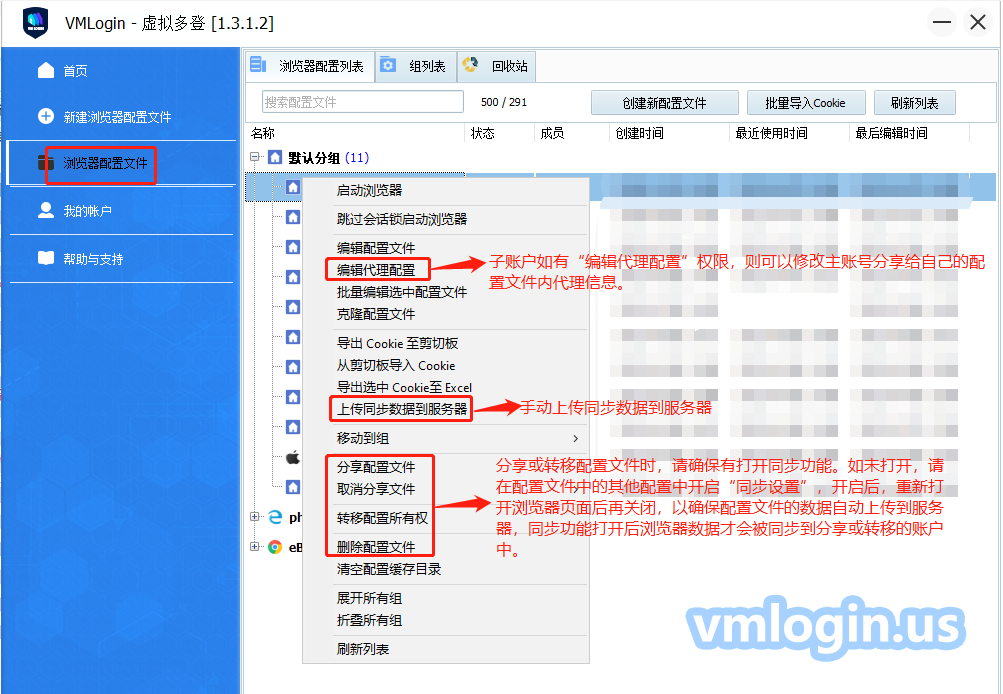Viewport: 1003px width, 694px height.
Task: Click the Home icon in the sidebar
Action: pyautogui.click(x=46, y=70)
